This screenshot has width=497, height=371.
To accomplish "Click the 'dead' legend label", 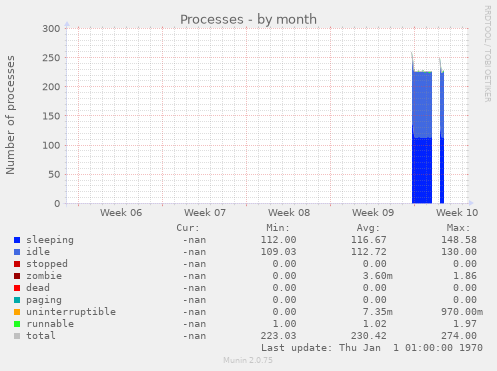I will [x=38, y=288].
